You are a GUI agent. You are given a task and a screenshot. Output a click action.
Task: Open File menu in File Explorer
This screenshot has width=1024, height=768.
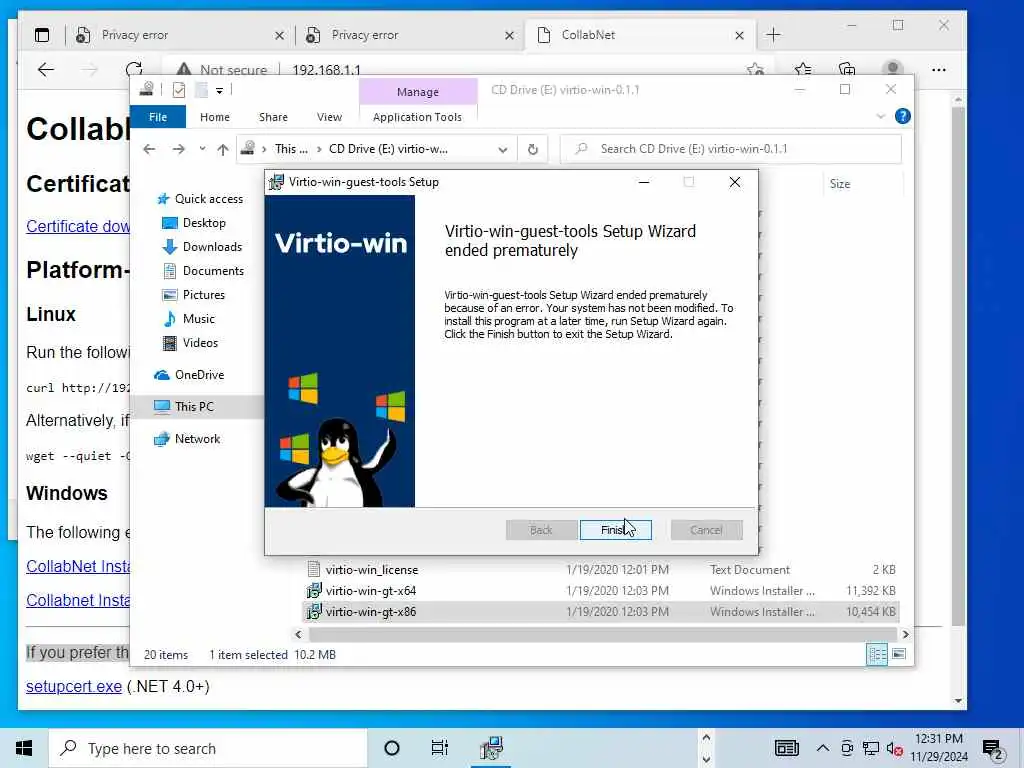[x=157, y=117]
